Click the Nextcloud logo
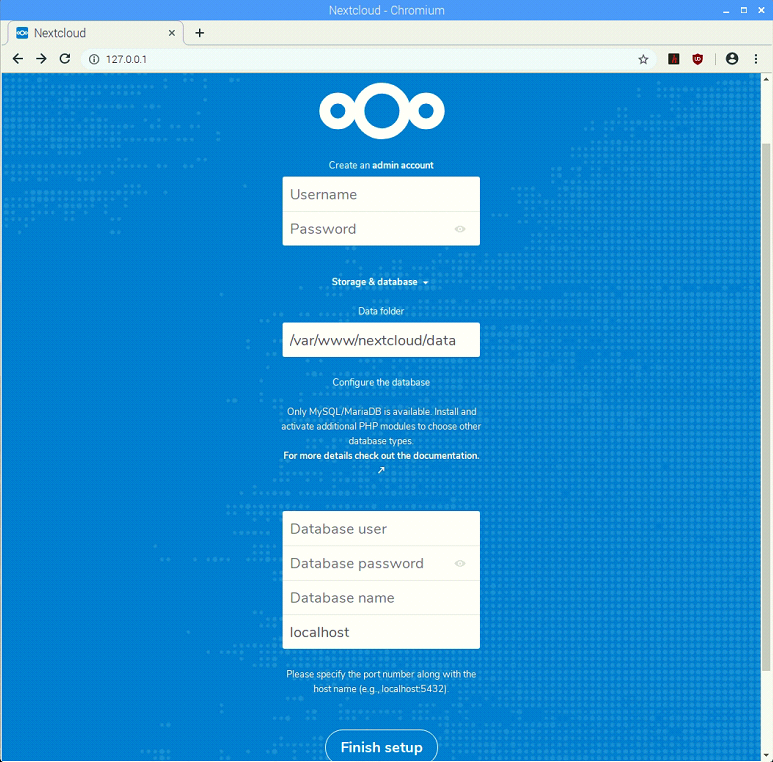773x762 pixels. [382, 110]
